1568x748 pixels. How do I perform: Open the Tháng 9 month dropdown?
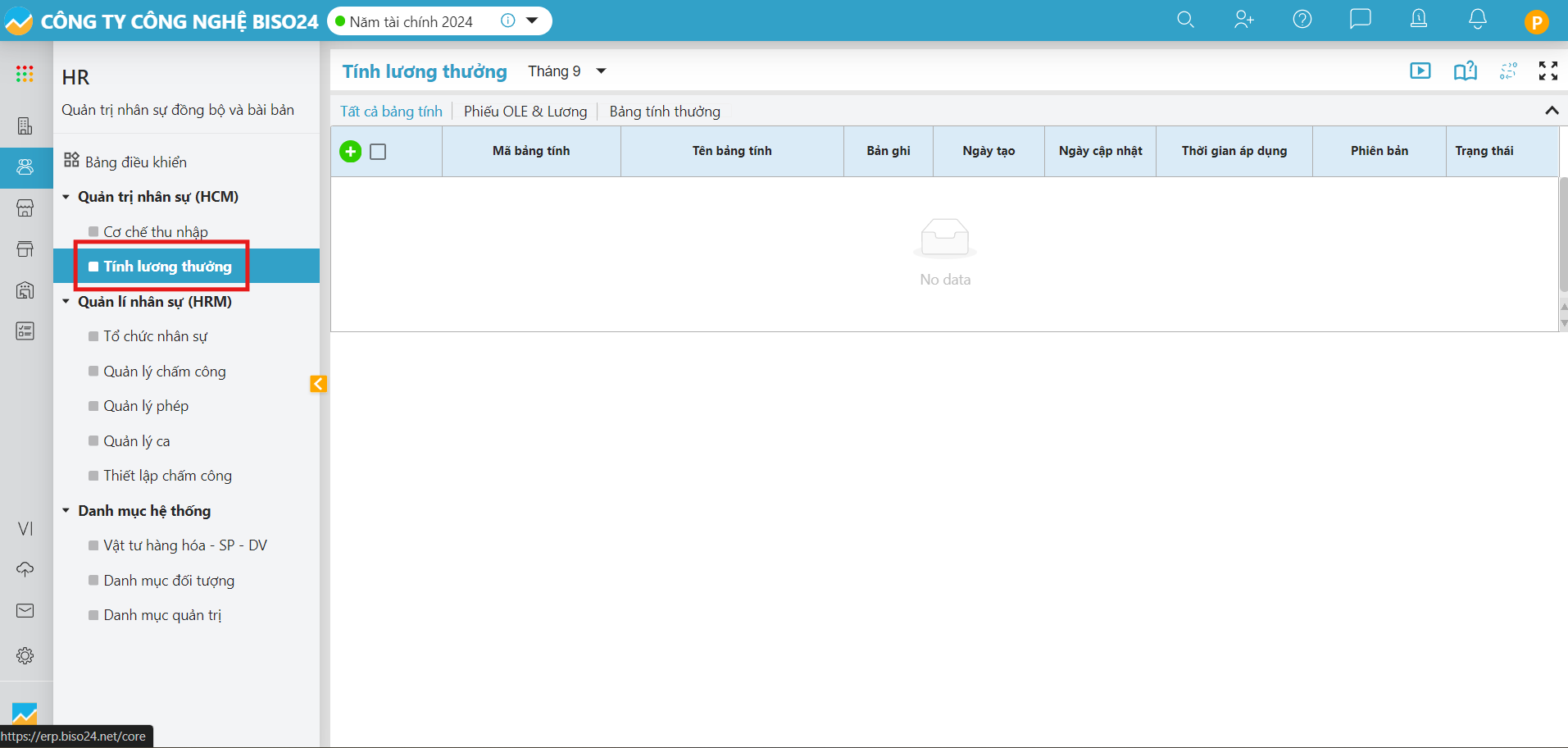tap(566, 71)
